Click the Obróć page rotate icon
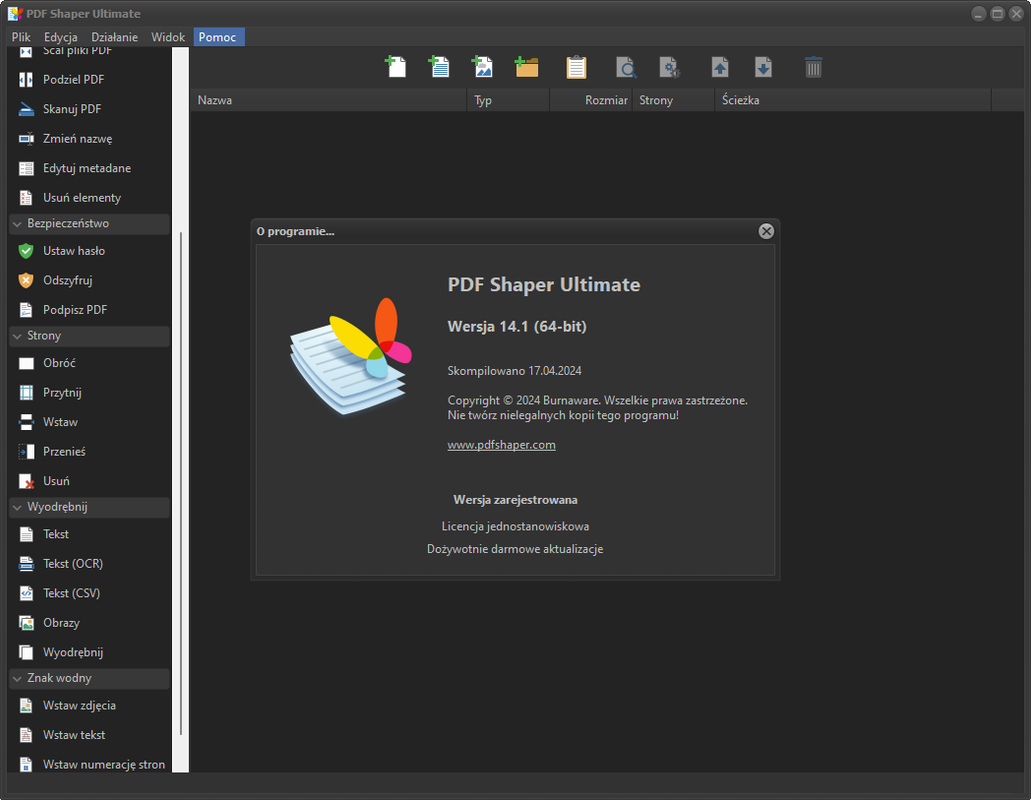The image size is (1031, 800). coord(26,363)
